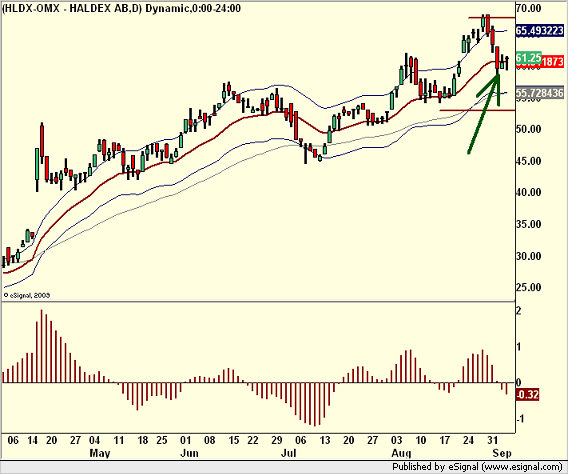The height and width of the screenshot is (474, 568).
Task: Click the 0 line label on the histogram axis
Action: (x=518, y=382)
